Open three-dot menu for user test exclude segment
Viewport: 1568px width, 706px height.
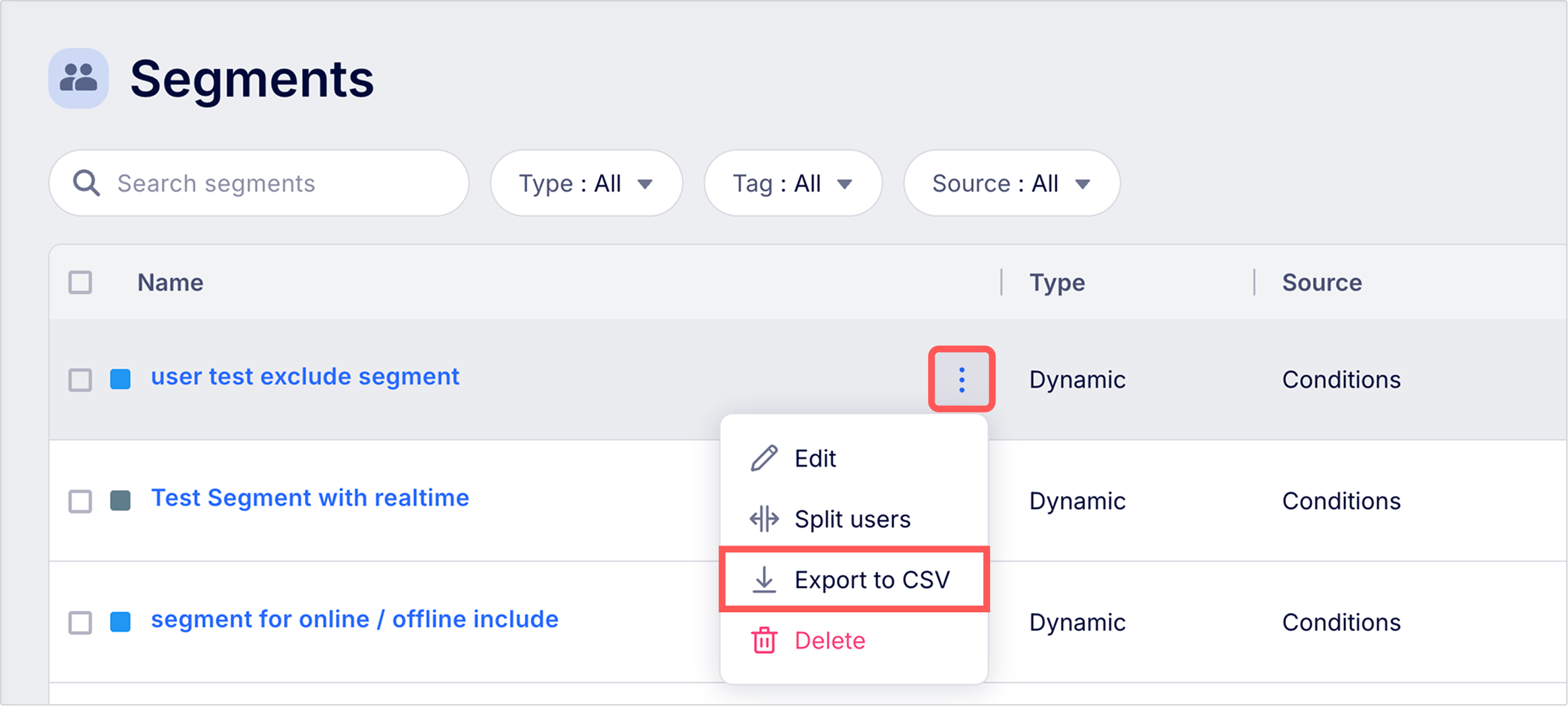961,380
